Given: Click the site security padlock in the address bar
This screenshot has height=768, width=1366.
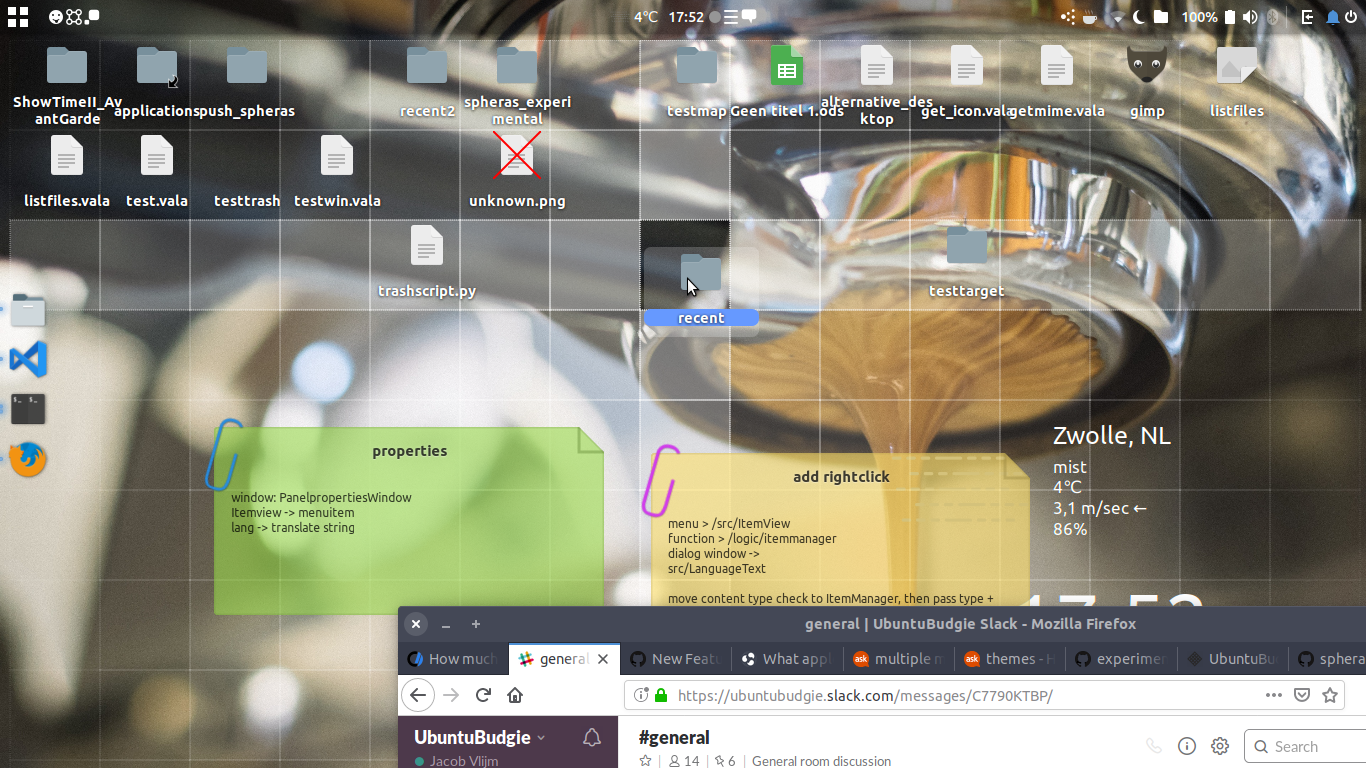Looking at the screenshot, I should point(661,695).
